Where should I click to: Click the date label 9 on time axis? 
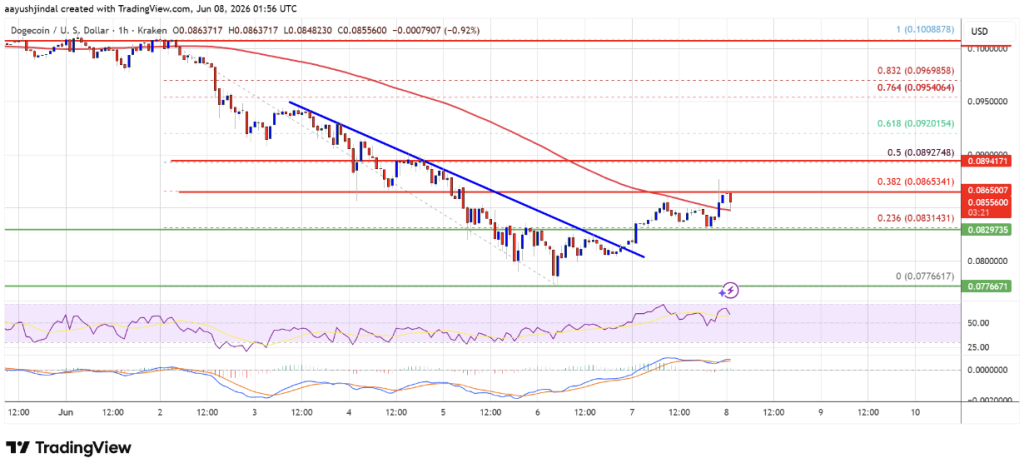point(820,412)
